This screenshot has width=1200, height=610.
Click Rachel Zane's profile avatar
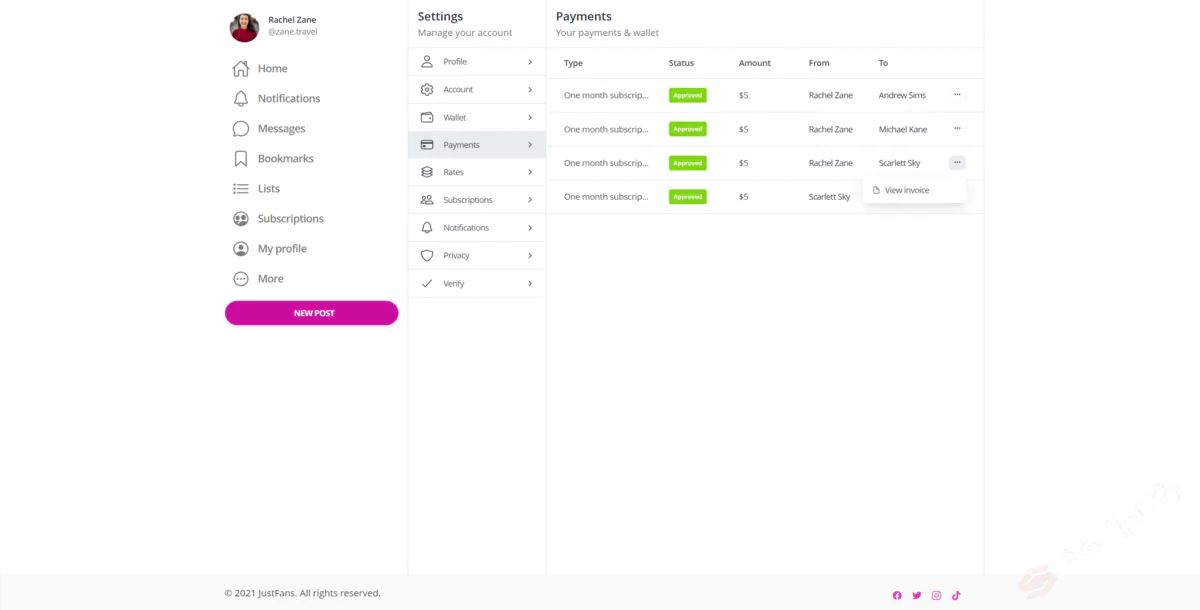pyautogui.click(x=245, y=28)
